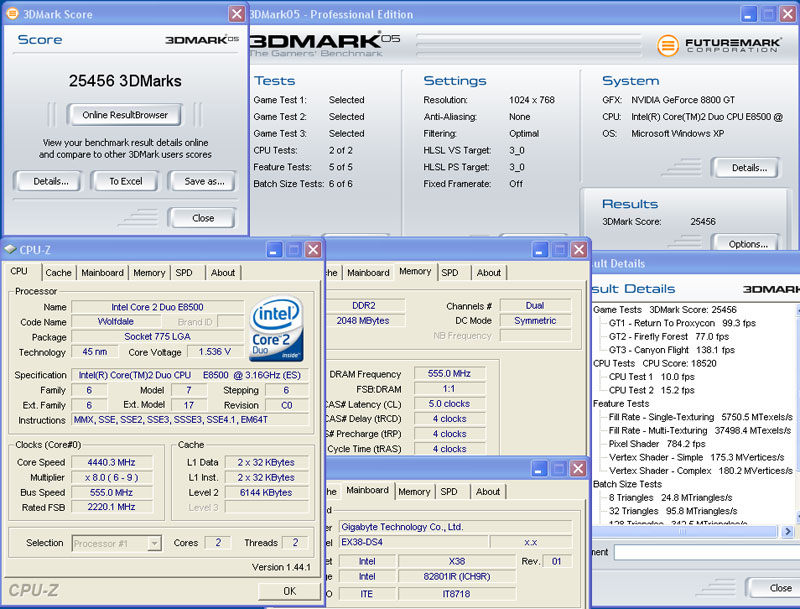Viewport: 800px width, 609px height.
Task: Close the 3DMark05 main window
Action: [788, 14]
